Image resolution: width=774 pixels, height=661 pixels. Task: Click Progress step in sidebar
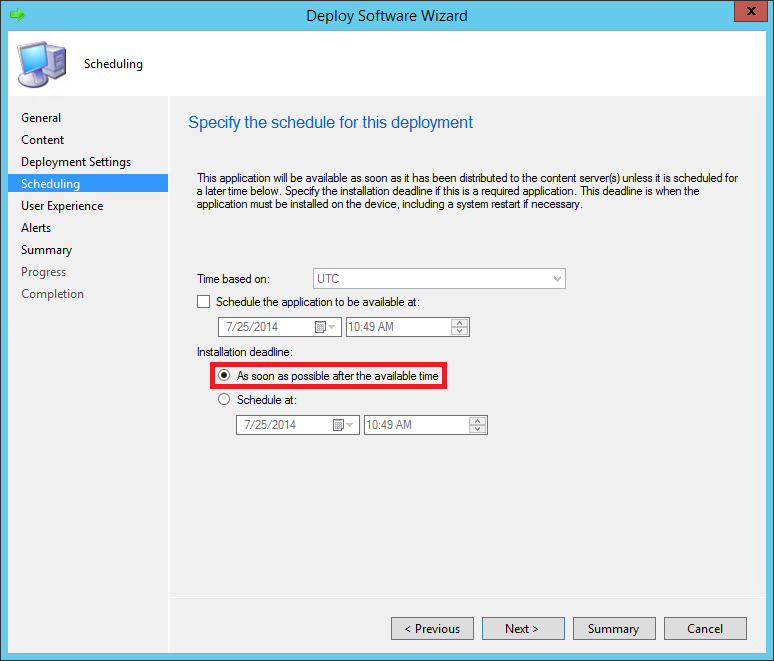tap(43, 272)
